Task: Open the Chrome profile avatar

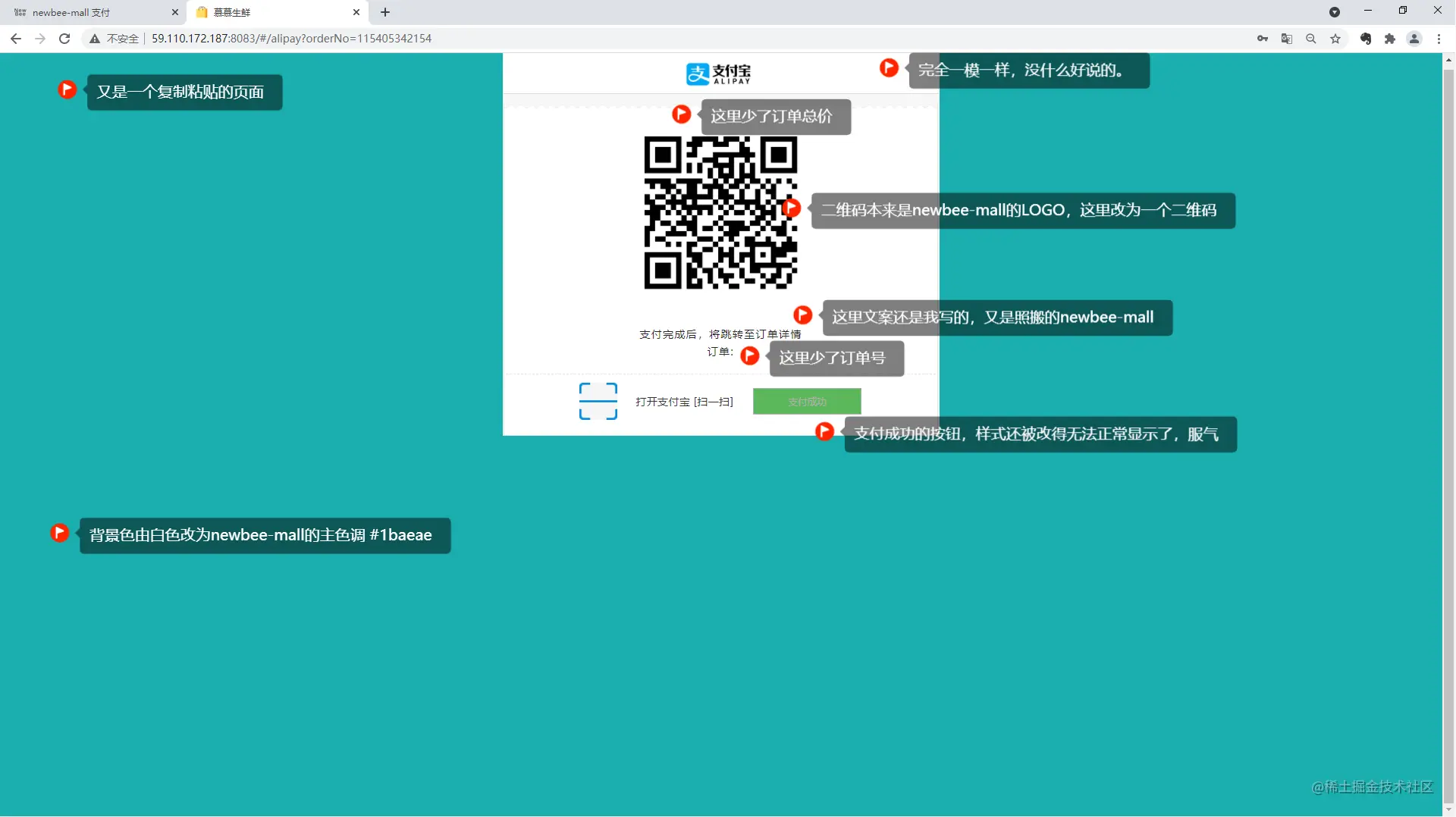Action: point(1414,39)
